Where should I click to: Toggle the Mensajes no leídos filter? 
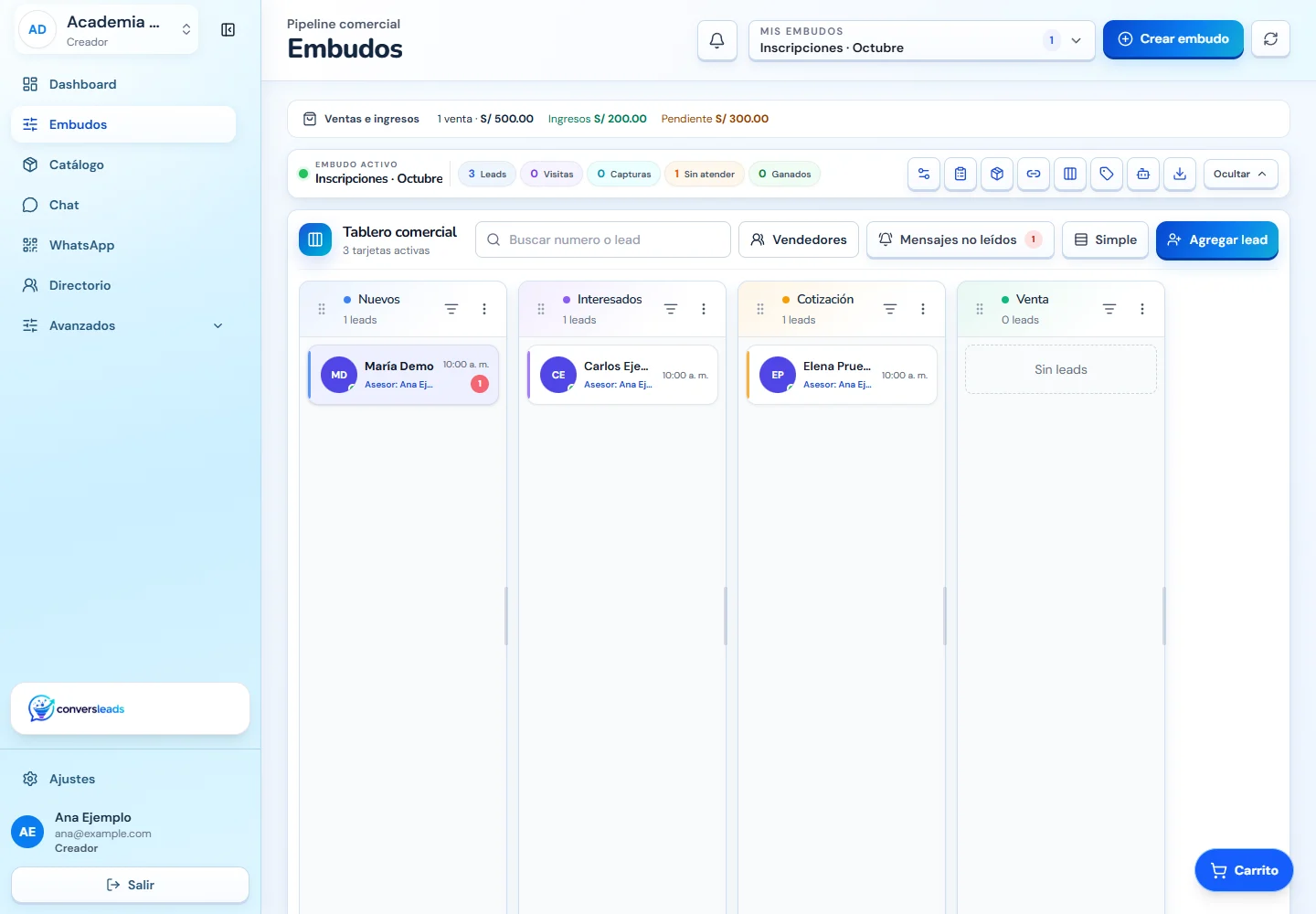point(960,239)
